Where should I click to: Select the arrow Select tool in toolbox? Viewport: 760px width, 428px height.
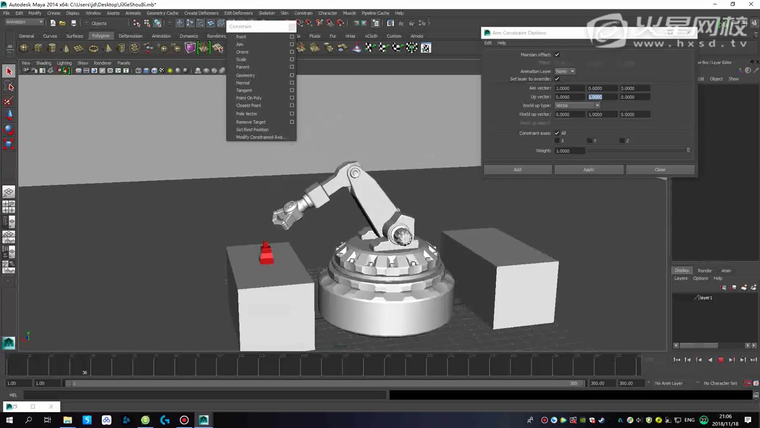tap(9, 72)
